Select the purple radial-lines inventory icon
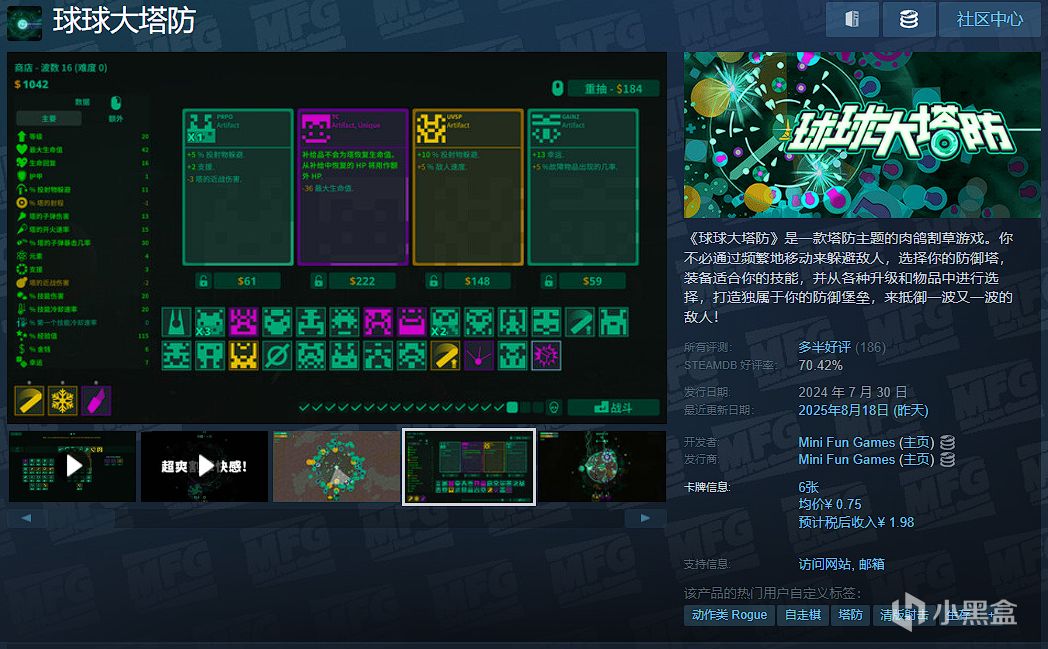The image size is (1048, 649). 479,356
